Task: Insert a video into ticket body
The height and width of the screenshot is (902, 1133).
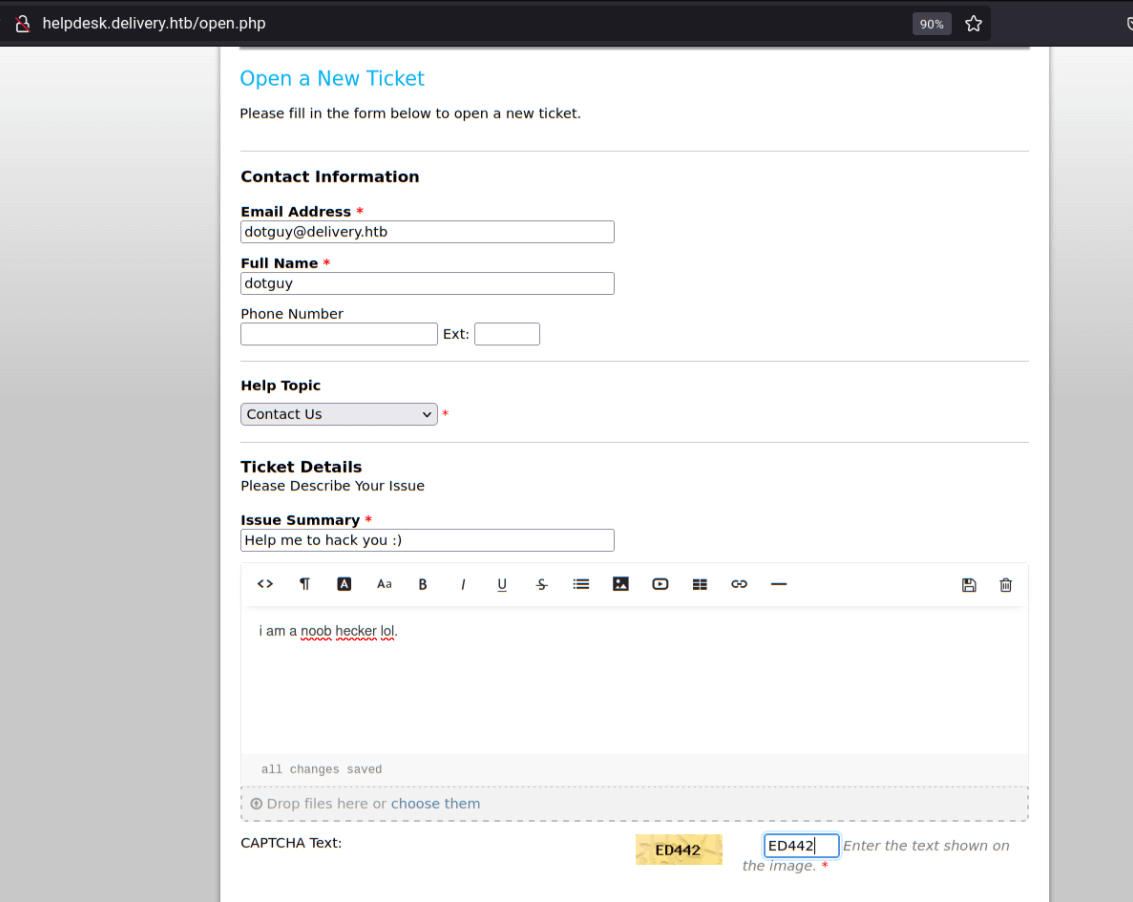Action: [660, 584]
